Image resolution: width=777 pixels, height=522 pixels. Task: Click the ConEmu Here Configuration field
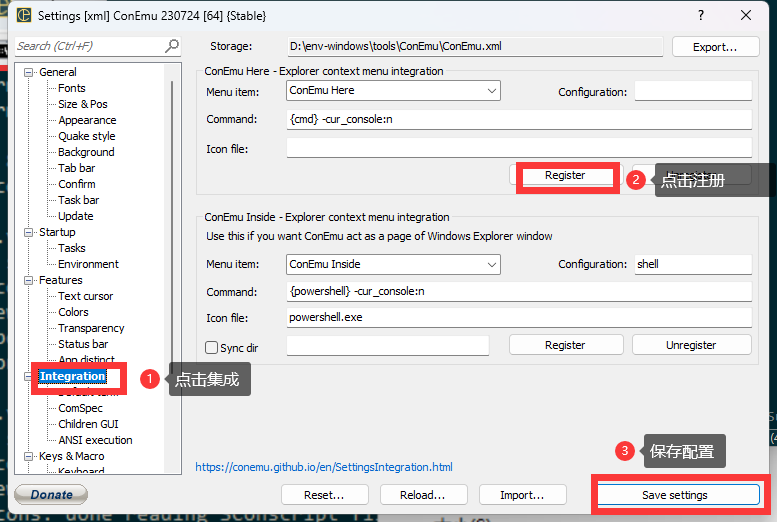tap(693, 91)
